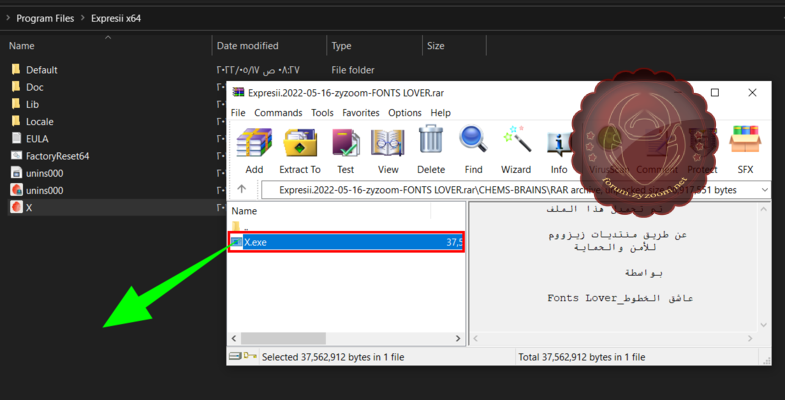Maximize the WinRAR window
Screen dimensions: 785x400
coord(715,93)
